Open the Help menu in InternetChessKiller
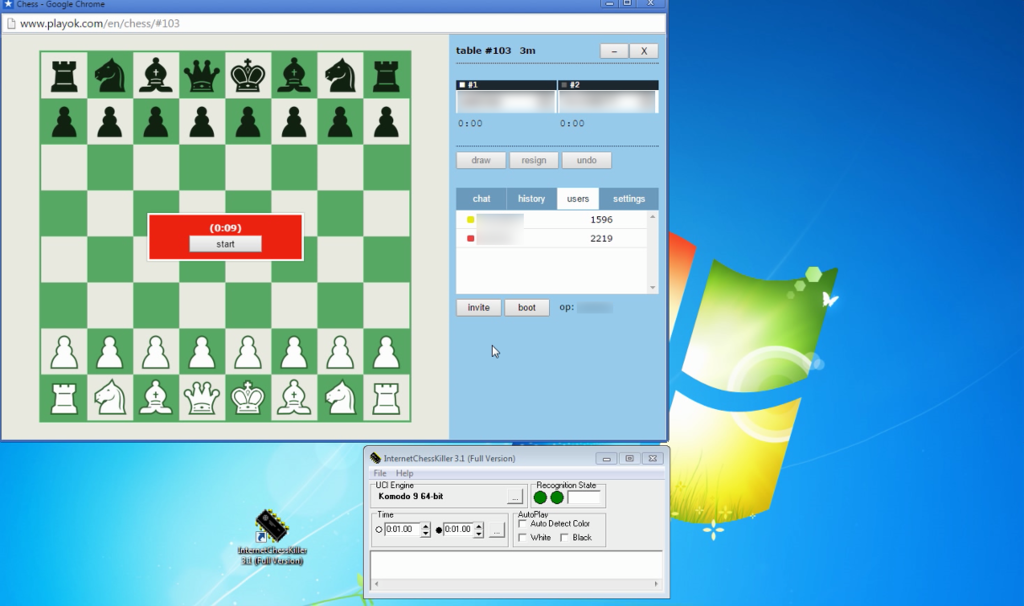Viewport: 1024px width, 606px height. point(404,473)
